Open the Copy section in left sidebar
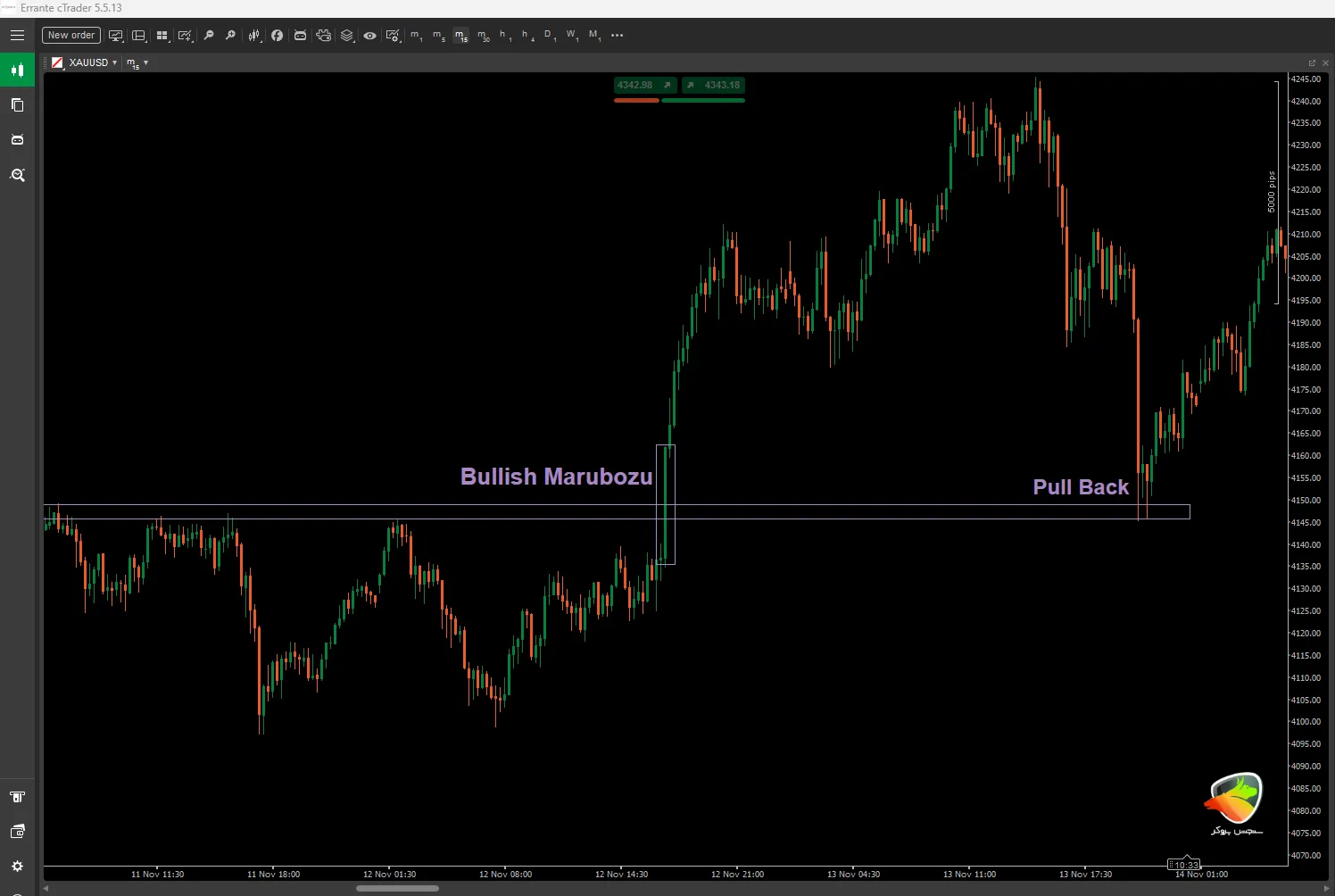The image size is (1335, 896). pos(17,105)
